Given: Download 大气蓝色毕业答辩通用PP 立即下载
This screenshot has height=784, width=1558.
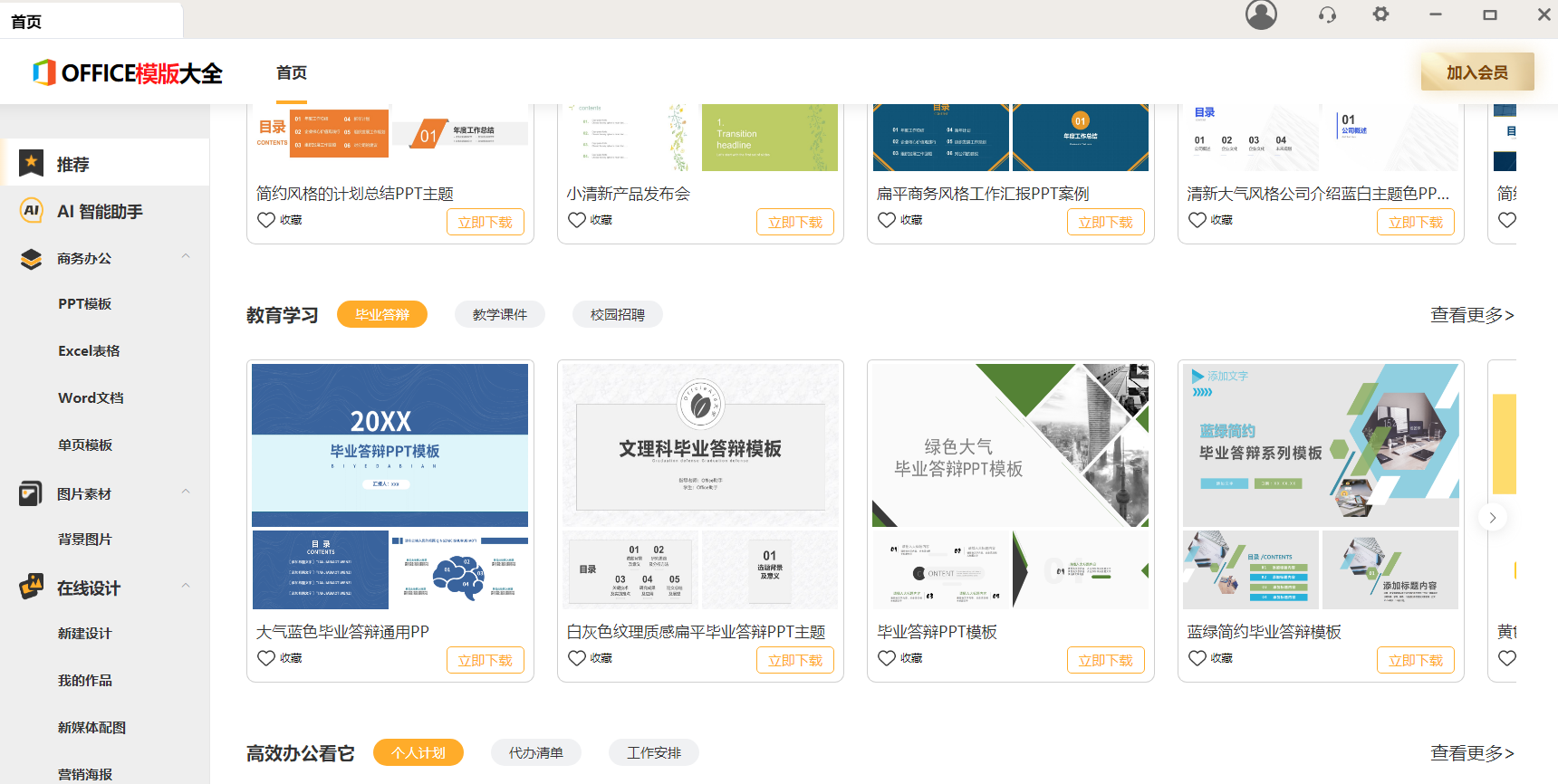Looking at the screenshot, I should (486, 660).
